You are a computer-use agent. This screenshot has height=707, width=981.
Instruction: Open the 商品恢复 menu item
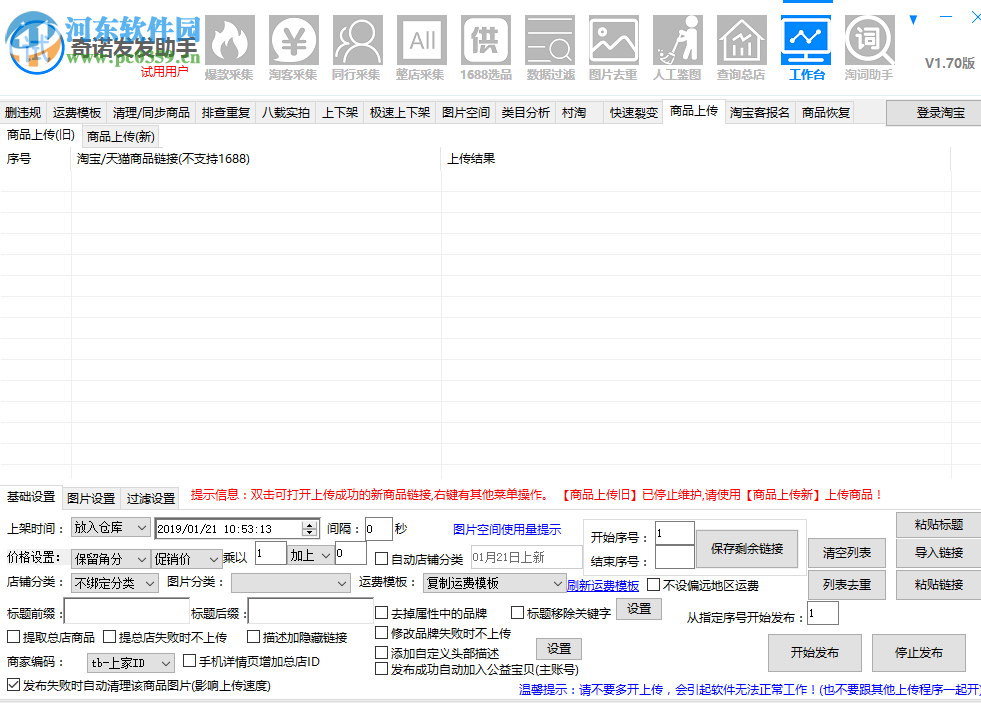[828, 112]
